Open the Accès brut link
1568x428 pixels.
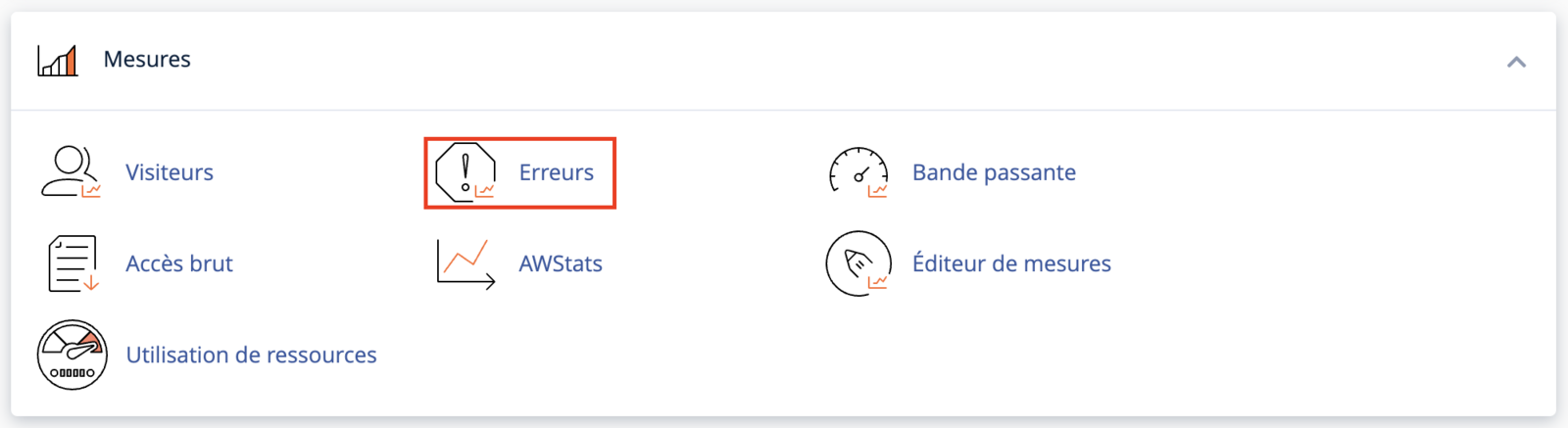(x=179, y=263)
